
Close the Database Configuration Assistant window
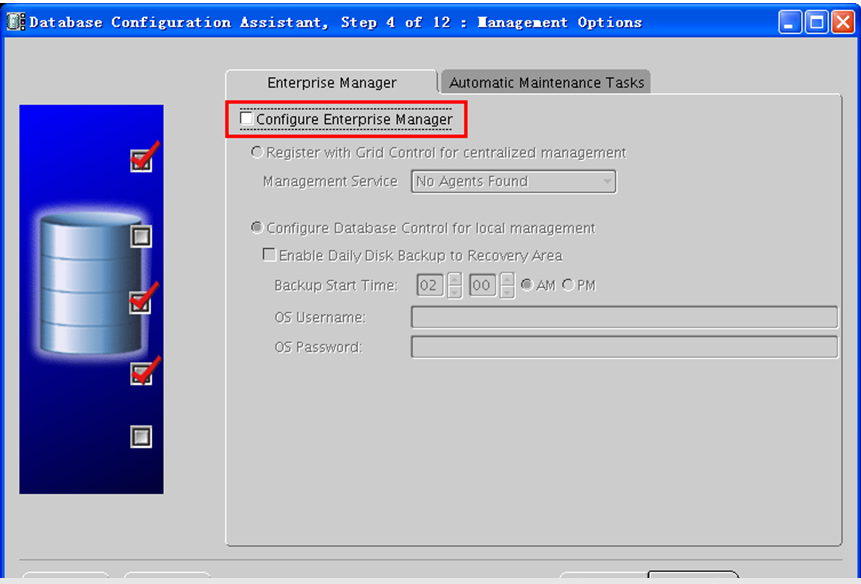click(x=842, y=23)
